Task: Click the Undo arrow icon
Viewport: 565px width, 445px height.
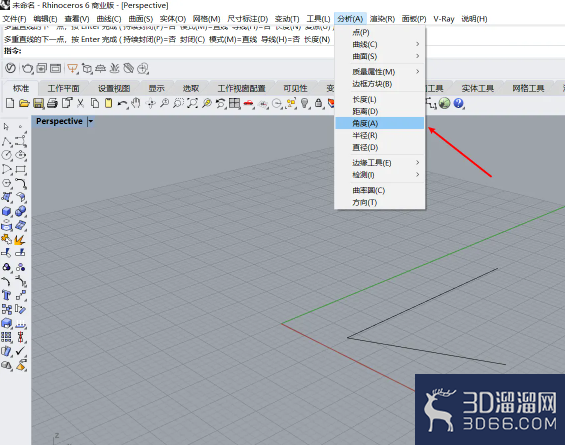Action: 122,104
